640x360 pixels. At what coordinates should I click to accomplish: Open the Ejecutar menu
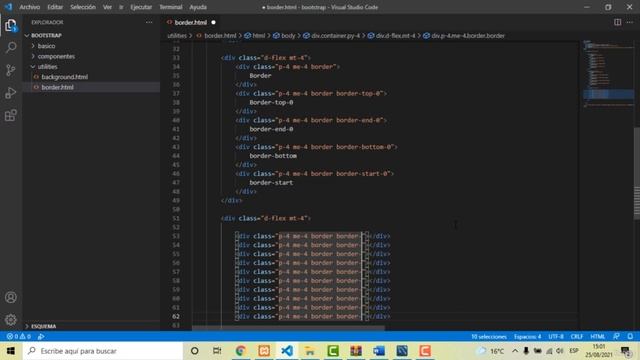[x=141, y=7]
